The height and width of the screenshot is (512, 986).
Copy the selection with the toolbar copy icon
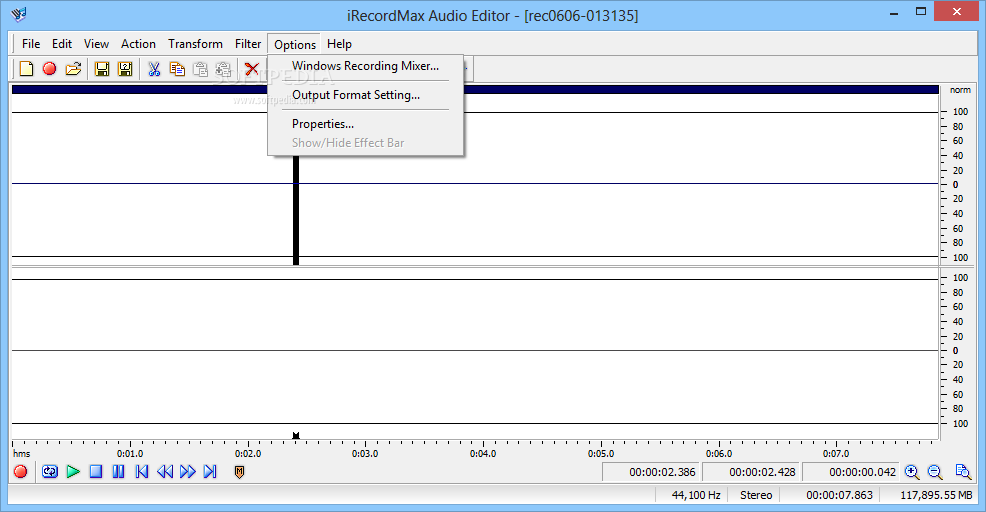(177, 69)
